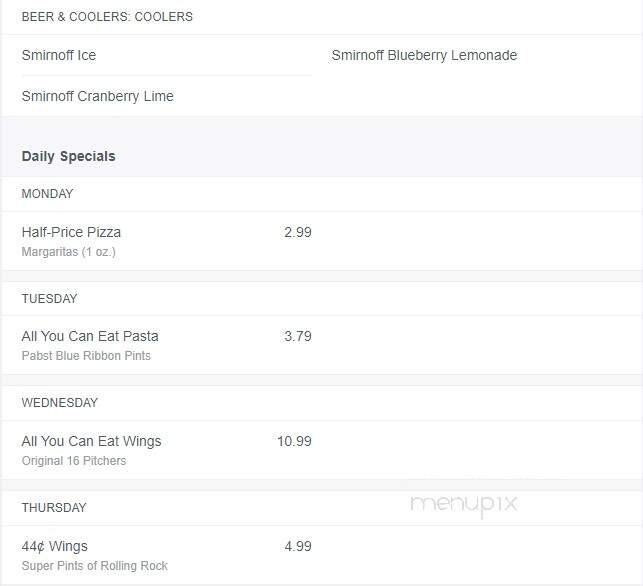Select Smirnoff Blueberry Lemonade entry
This screenshot has height=586, width=643.
[x=424, y=55]
